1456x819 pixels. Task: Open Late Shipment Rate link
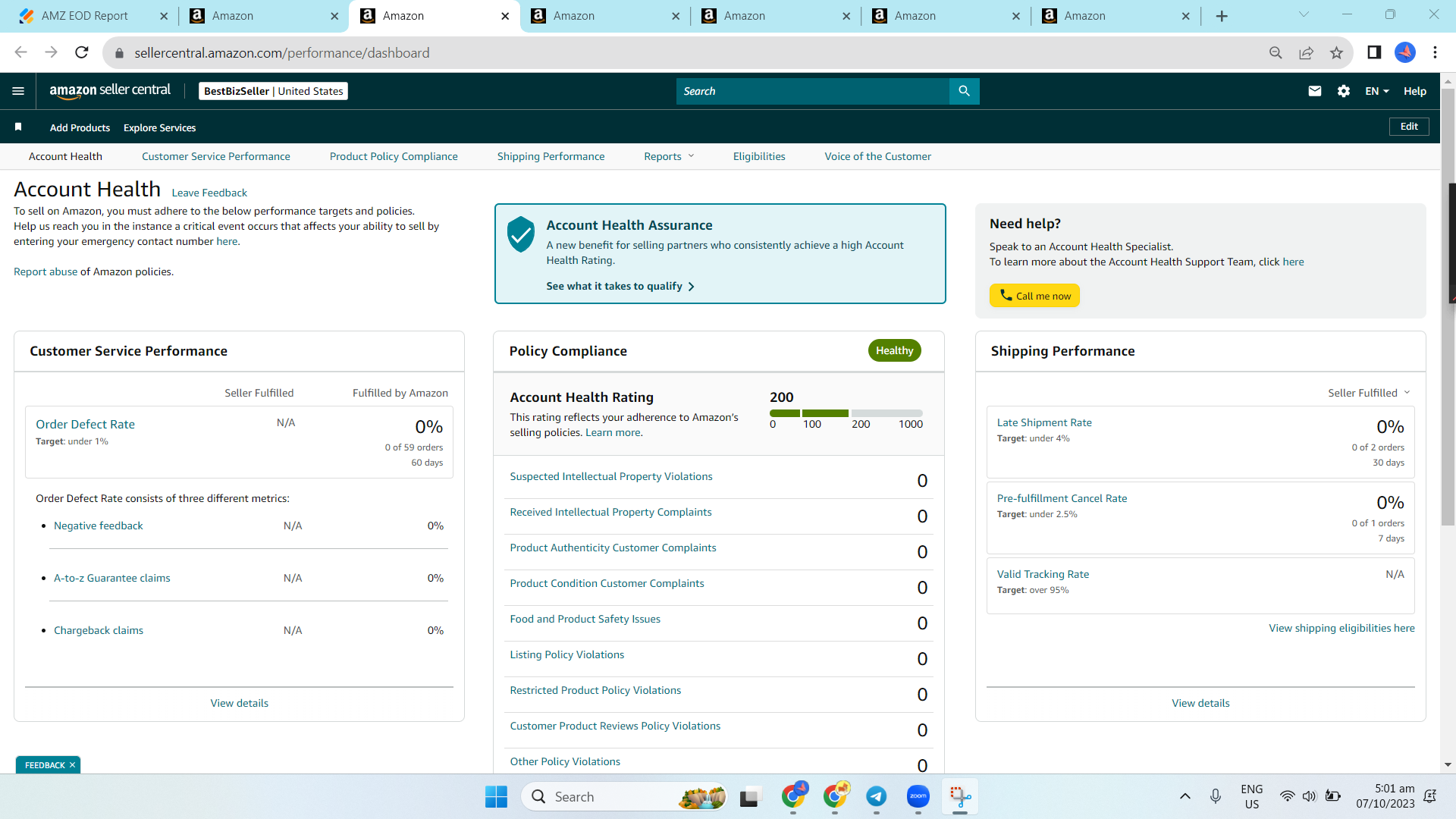(x=1044, y=422)
